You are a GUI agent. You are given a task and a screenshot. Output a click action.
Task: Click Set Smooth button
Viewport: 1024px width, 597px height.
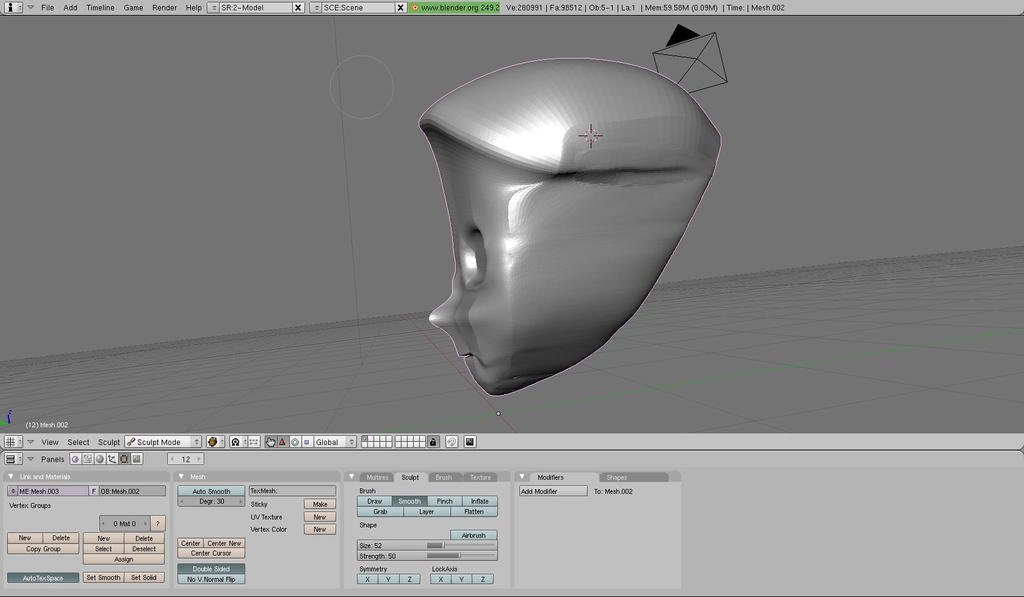click(x=103, y=578)
